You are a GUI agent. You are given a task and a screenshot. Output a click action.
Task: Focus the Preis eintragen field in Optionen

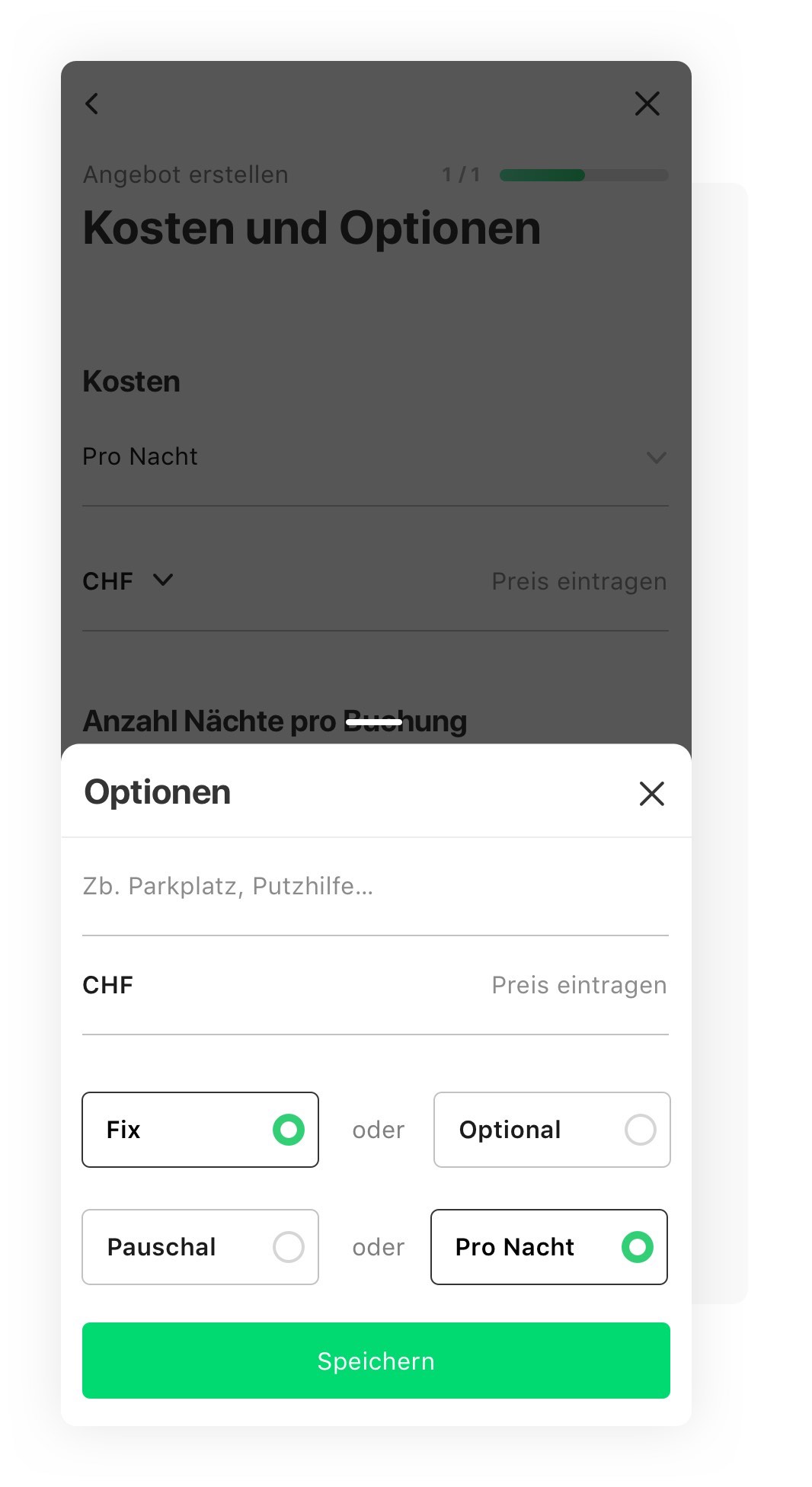click(579, 985)
